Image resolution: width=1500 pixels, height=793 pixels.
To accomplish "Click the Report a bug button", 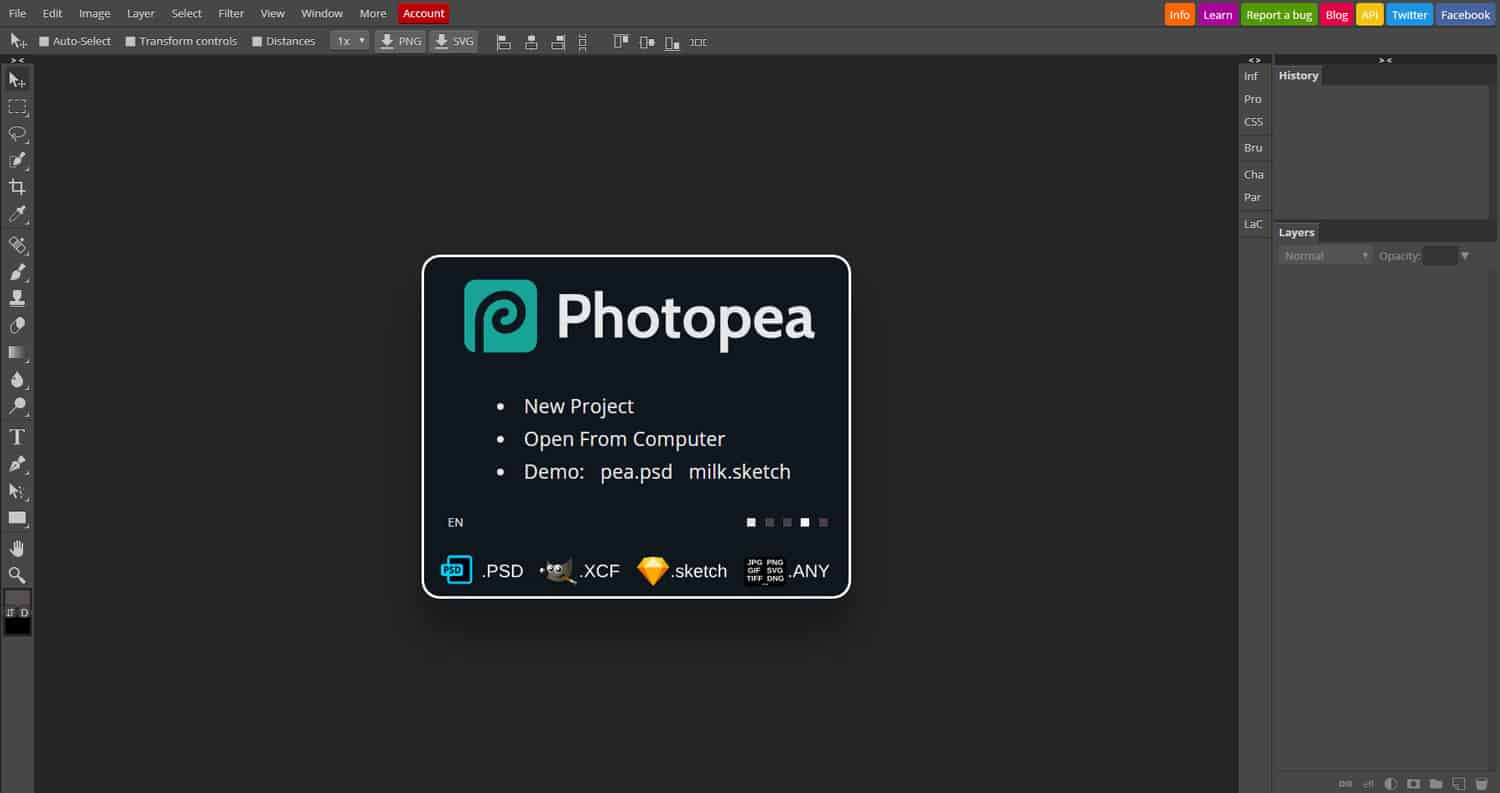I will pos(1279,15).
